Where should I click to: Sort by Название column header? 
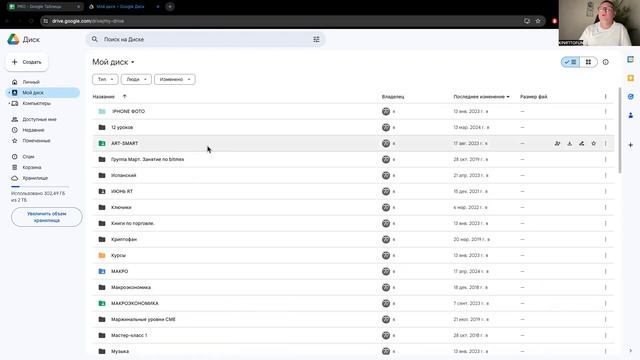coord(103,97)
